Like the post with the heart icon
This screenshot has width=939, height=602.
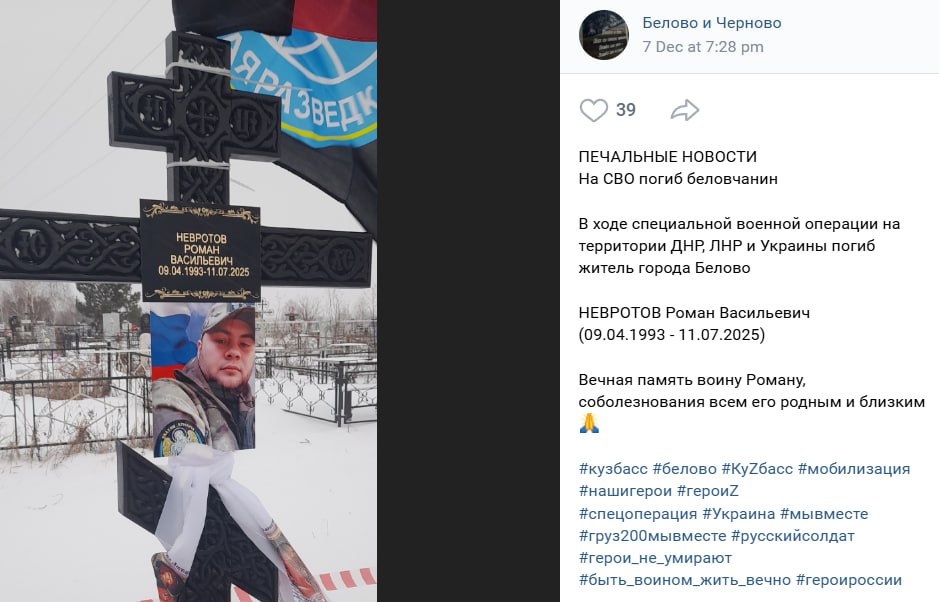click(593, 110)
